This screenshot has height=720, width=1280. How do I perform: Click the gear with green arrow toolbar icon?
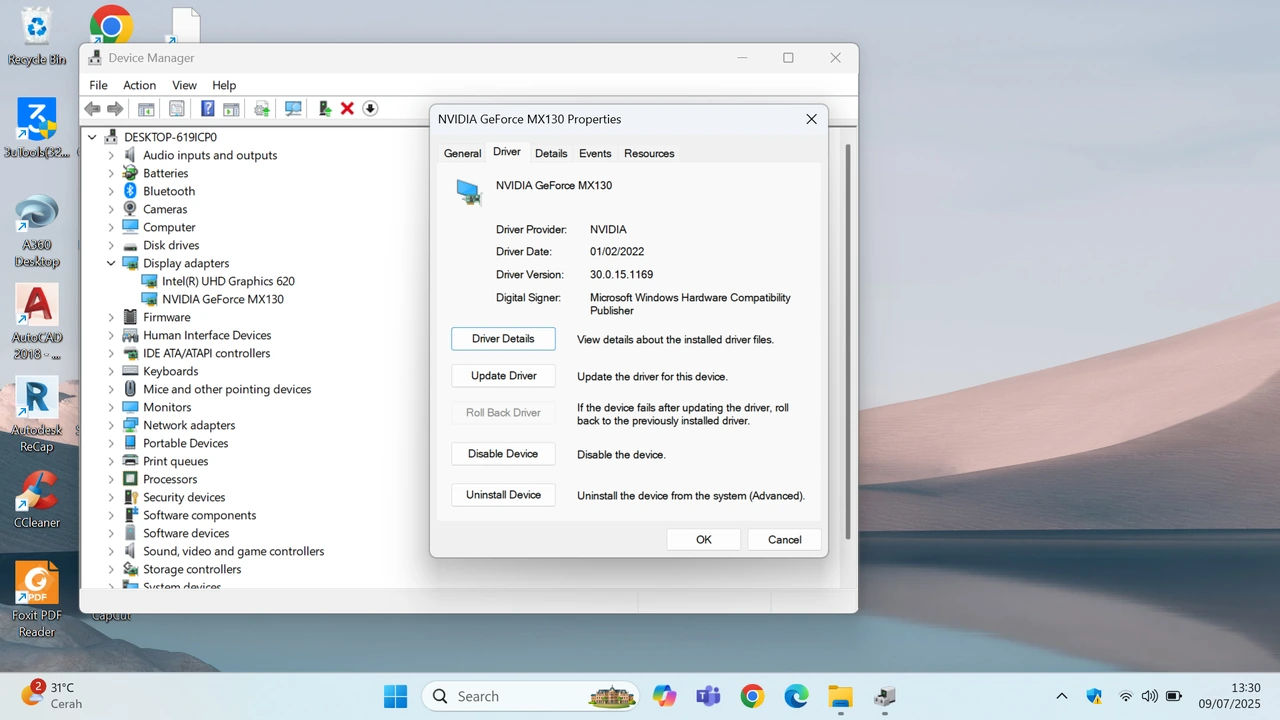pos(262,108)
